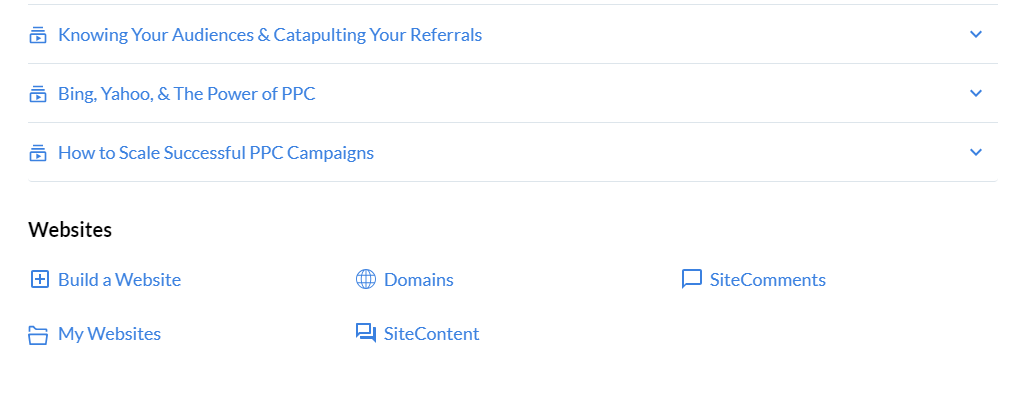Open the SiteContent link
Image resolution: width=1022 pixels, height=410 pixels.
click(431, 334)
